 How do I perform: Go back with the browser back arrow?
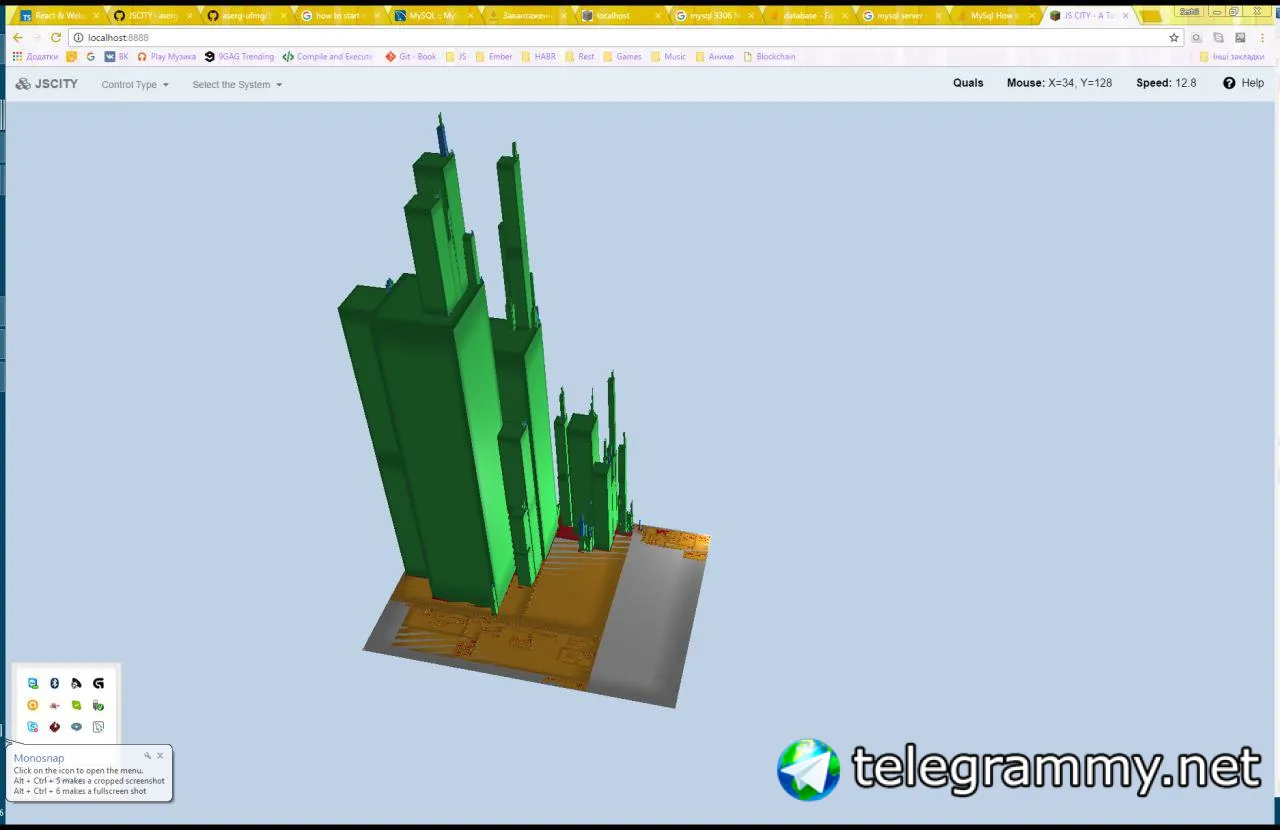(18, 38)
